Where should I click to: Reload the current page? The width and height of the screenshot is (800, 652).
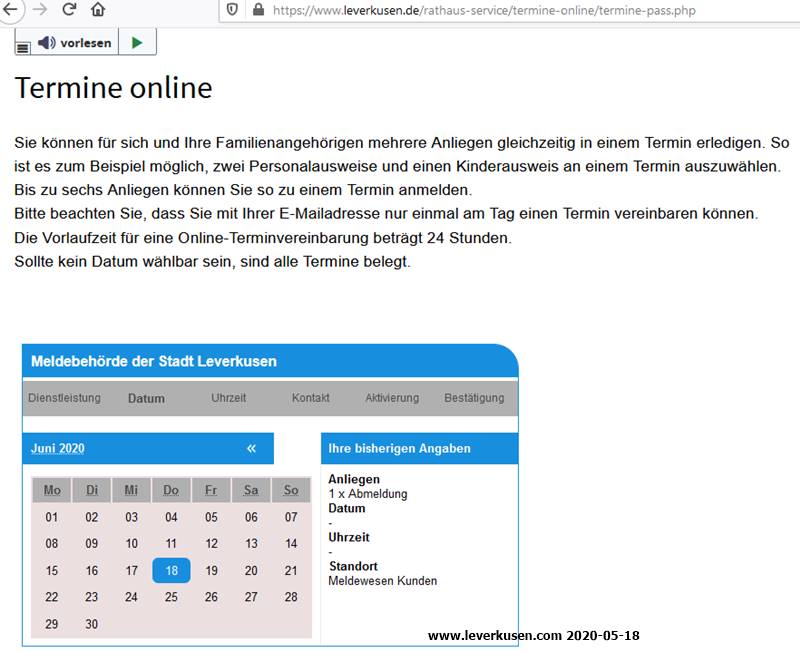coord(69,10)
